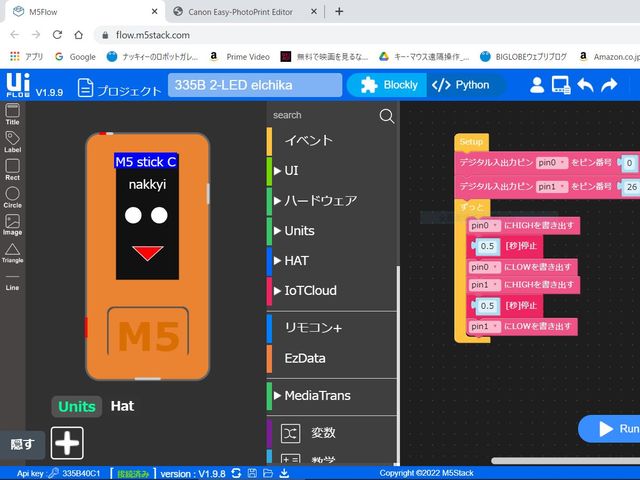640x480 pixels.
Task: Select the nakkyi label on device screen
Action: 147,184
